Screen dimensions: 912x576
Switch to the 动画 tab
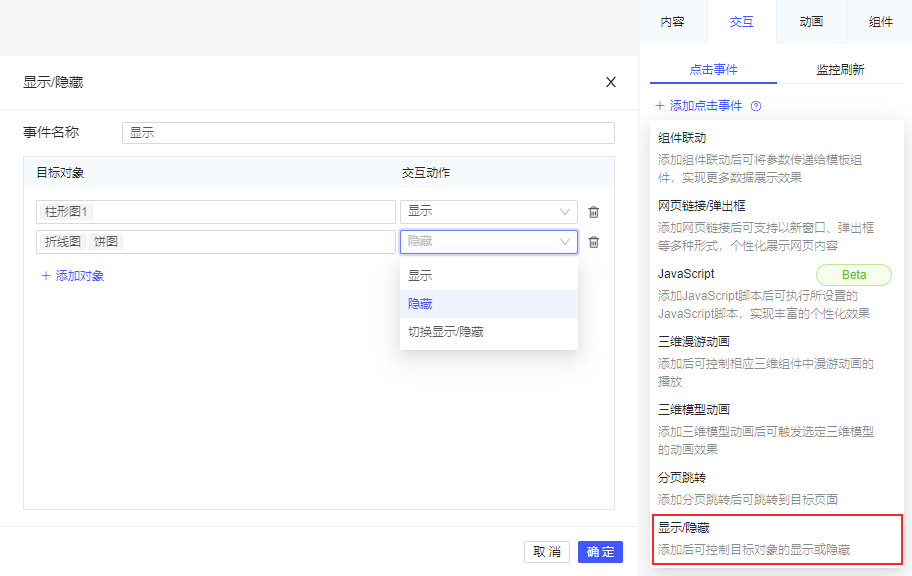pyautogui.click(x=811, y=22)
